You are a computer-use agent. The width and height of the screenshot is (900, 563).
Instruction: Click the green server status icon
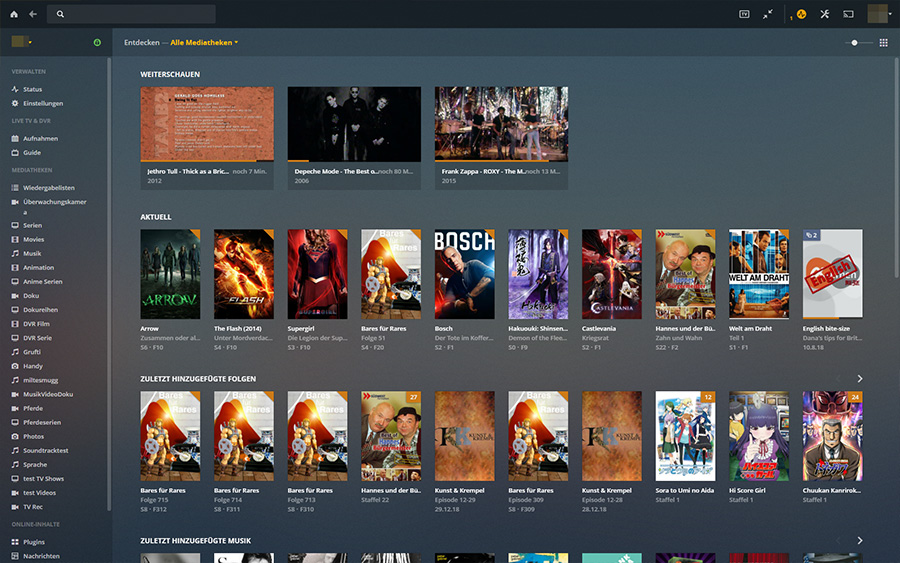click(x=97, y=42)
